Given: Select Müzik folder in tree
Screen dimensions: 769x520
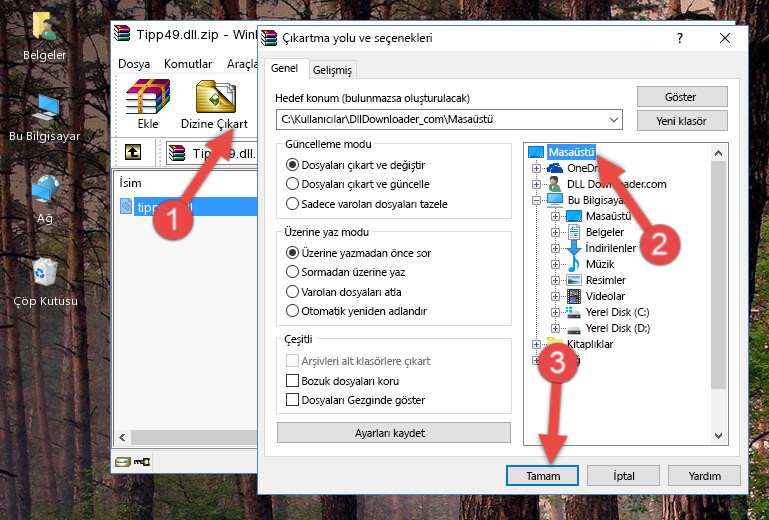Looking at the screenshot, I should (600, 264).
